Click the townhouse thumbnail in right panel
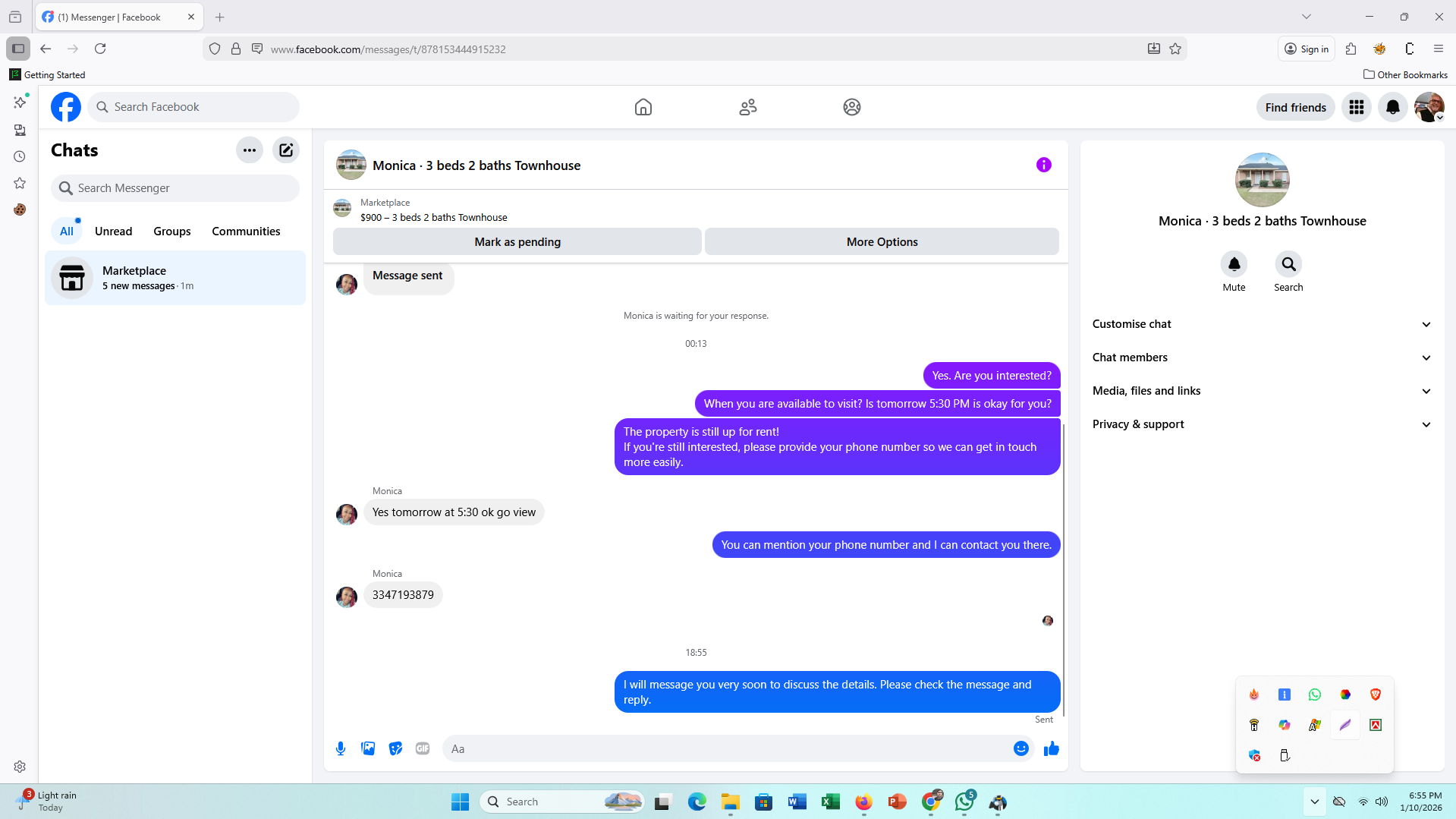The image size is (1456, 819). tap(1263, 180)
